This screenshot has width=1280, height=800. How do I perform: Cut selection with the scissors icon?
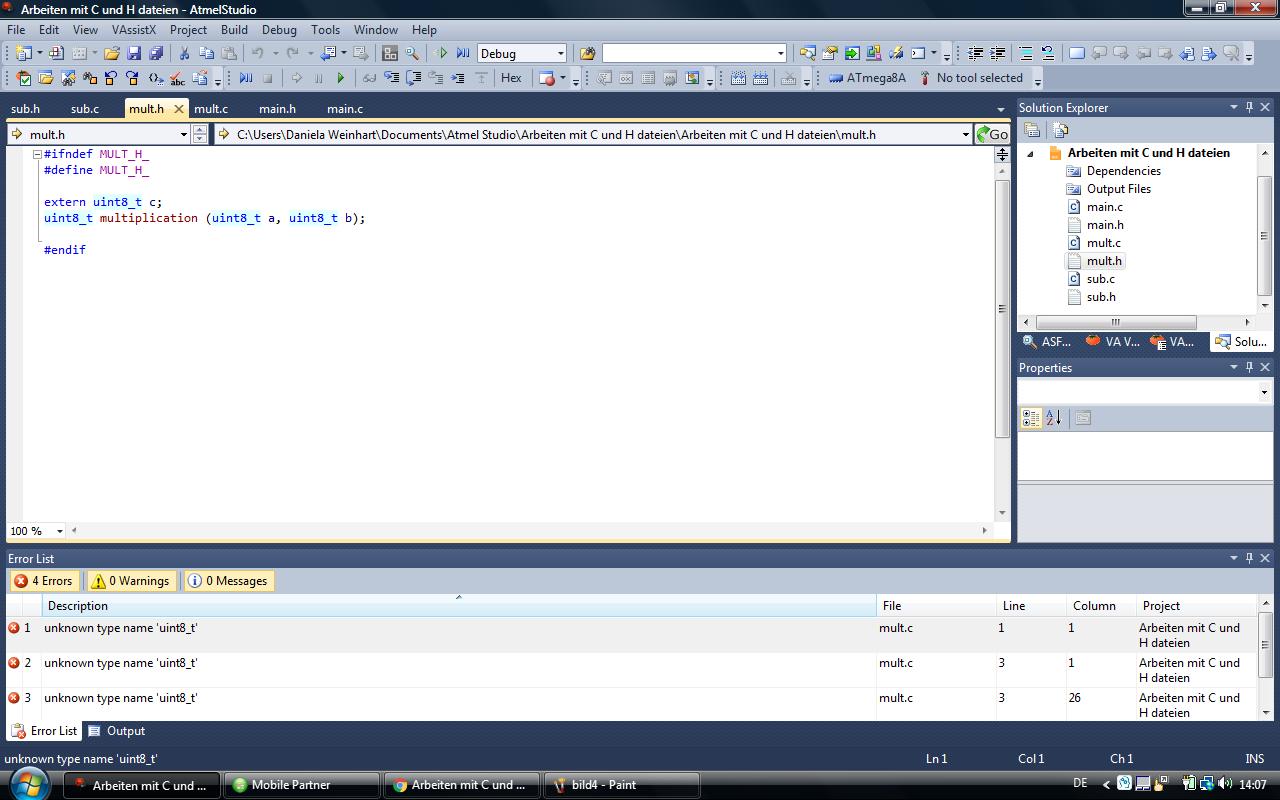pyautogui.click(x=184, y=53)
